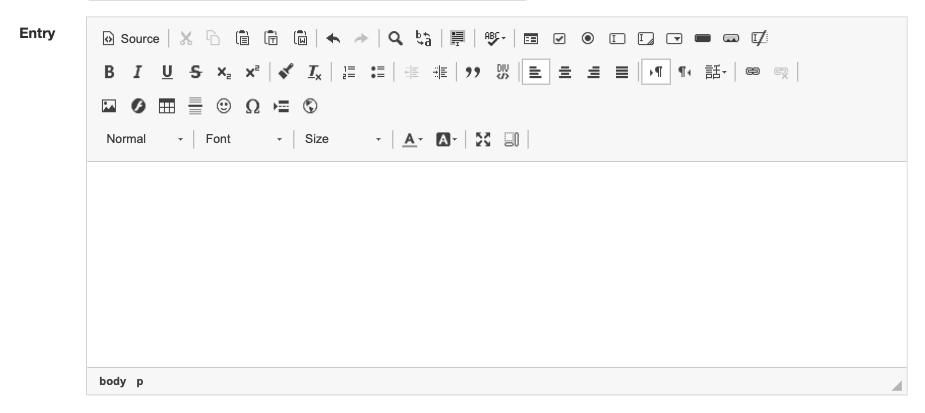The height and width of the screenshot is (413, 925).
Task: Open the Size dropdown
Action: 343,139
